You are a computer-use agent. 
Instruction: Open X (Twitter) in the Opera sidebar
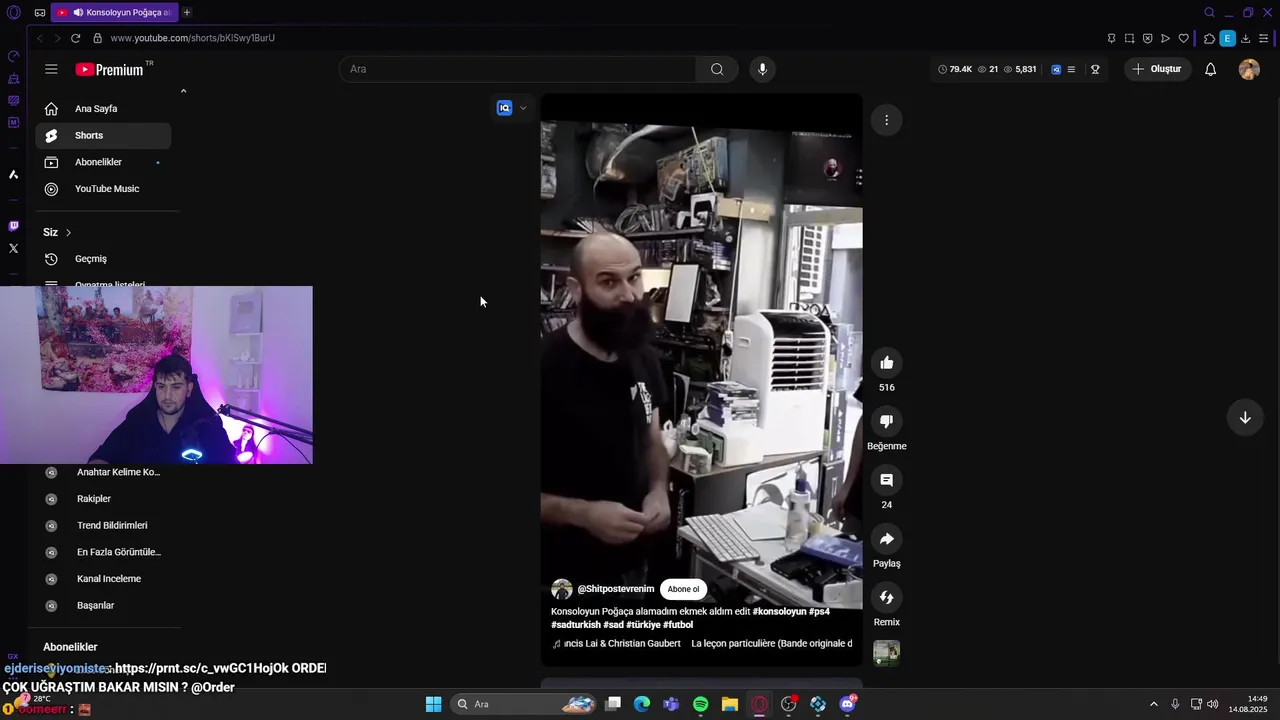(13, 248)
